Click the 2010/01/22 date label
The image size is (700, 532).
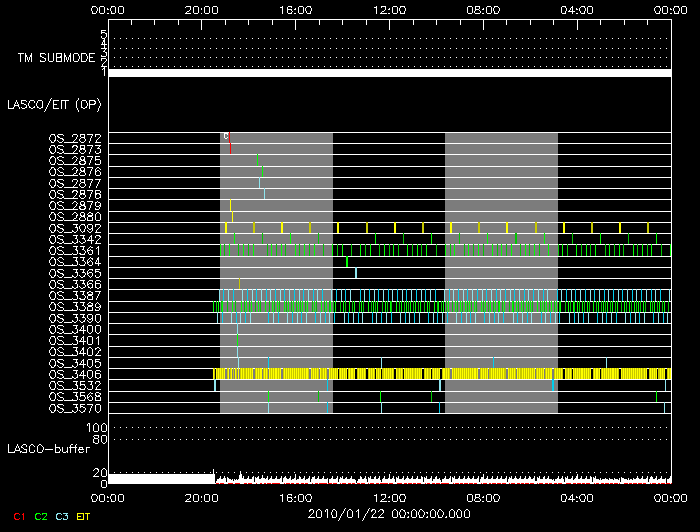coord(389,513)
